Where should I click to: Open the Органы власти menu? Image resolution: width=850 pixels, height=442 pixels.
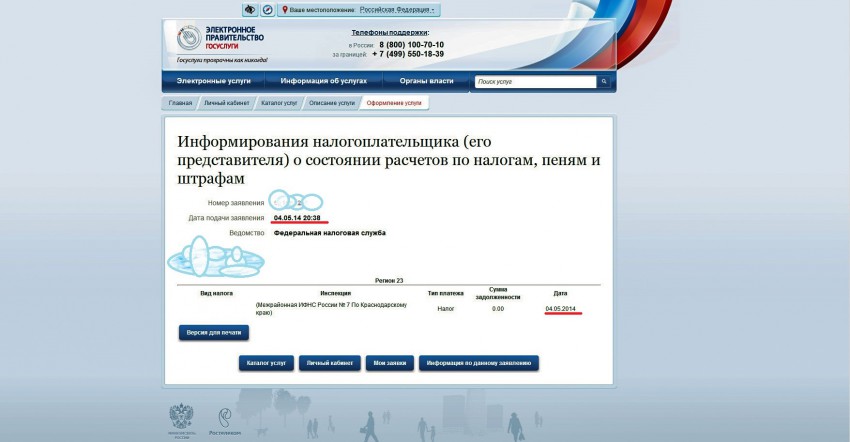(x=426, y=81)
